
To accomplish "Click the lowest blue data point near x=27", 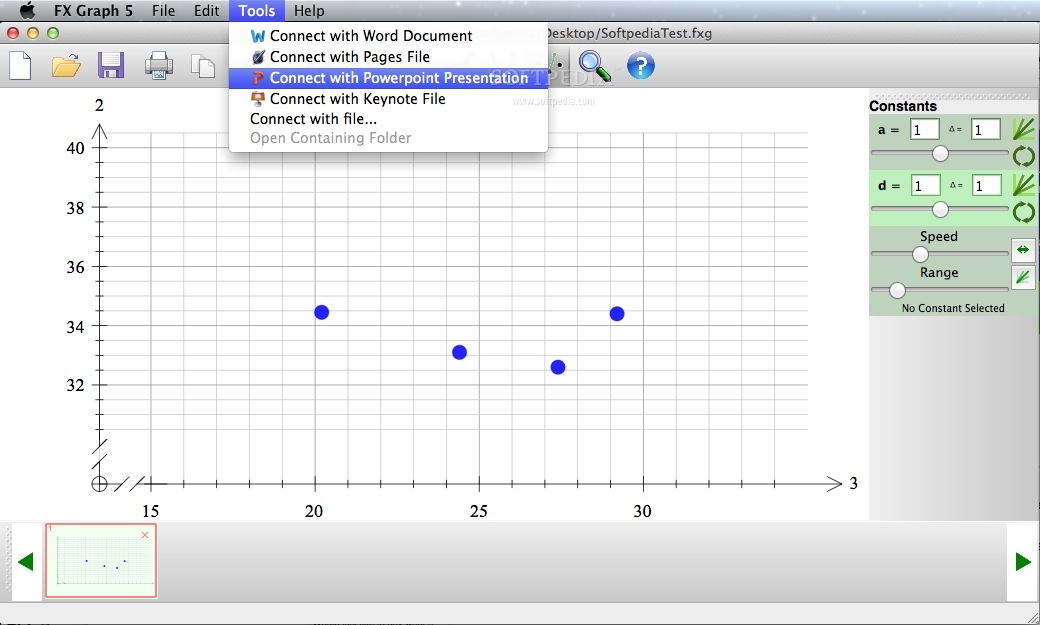I will click(x=558, y=367).
